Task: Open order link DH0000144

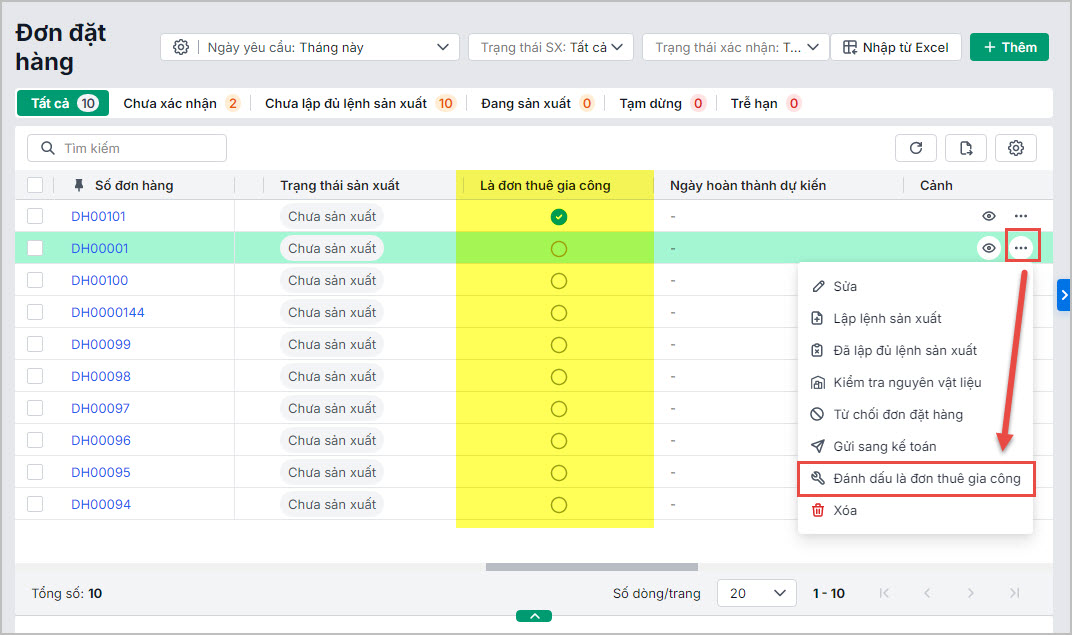Action: [x=107, y=312]
